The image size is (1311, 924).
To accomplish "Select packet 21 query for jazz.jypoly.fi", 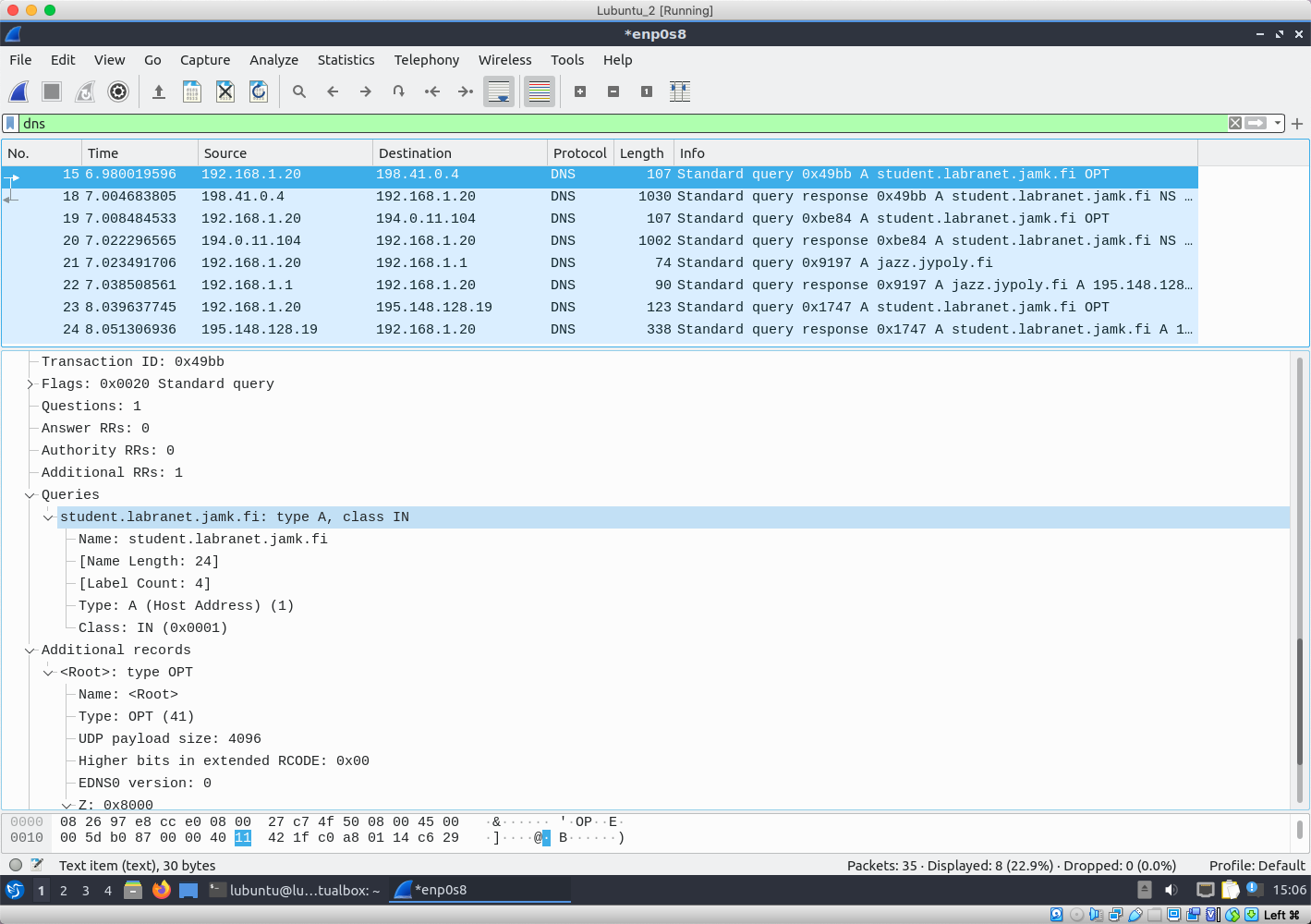I will click(600, 263).
